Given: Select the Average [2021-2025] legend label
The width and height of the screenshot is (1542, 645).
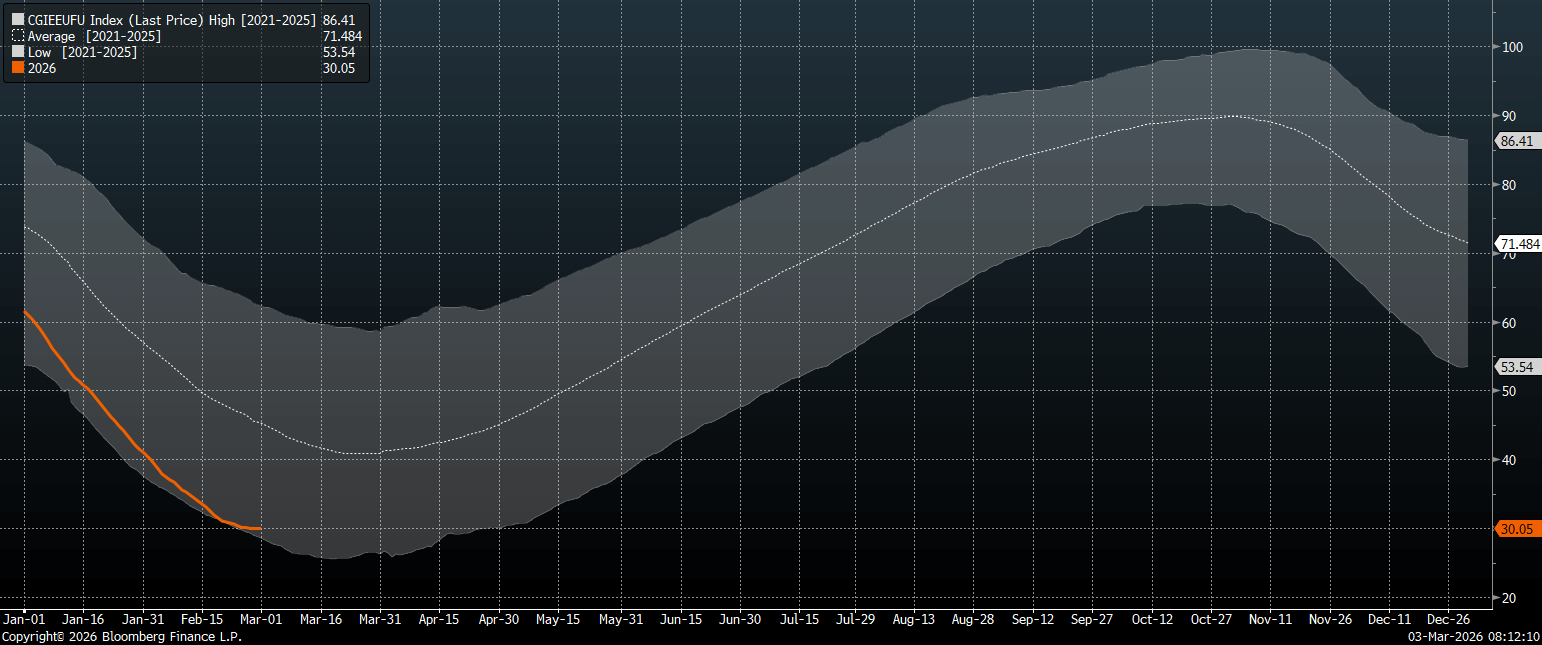Looking at the screenshot, I should click(x=94, y=36).
